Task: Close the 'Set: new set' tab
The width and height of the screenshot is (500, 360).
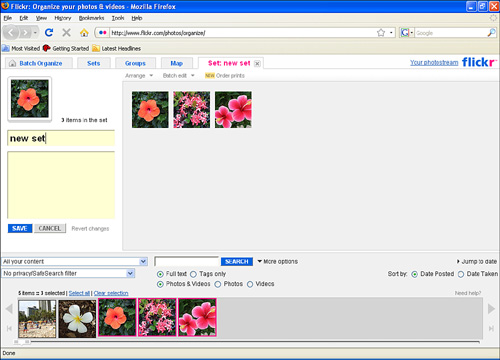Action: [x=257, y=64]
